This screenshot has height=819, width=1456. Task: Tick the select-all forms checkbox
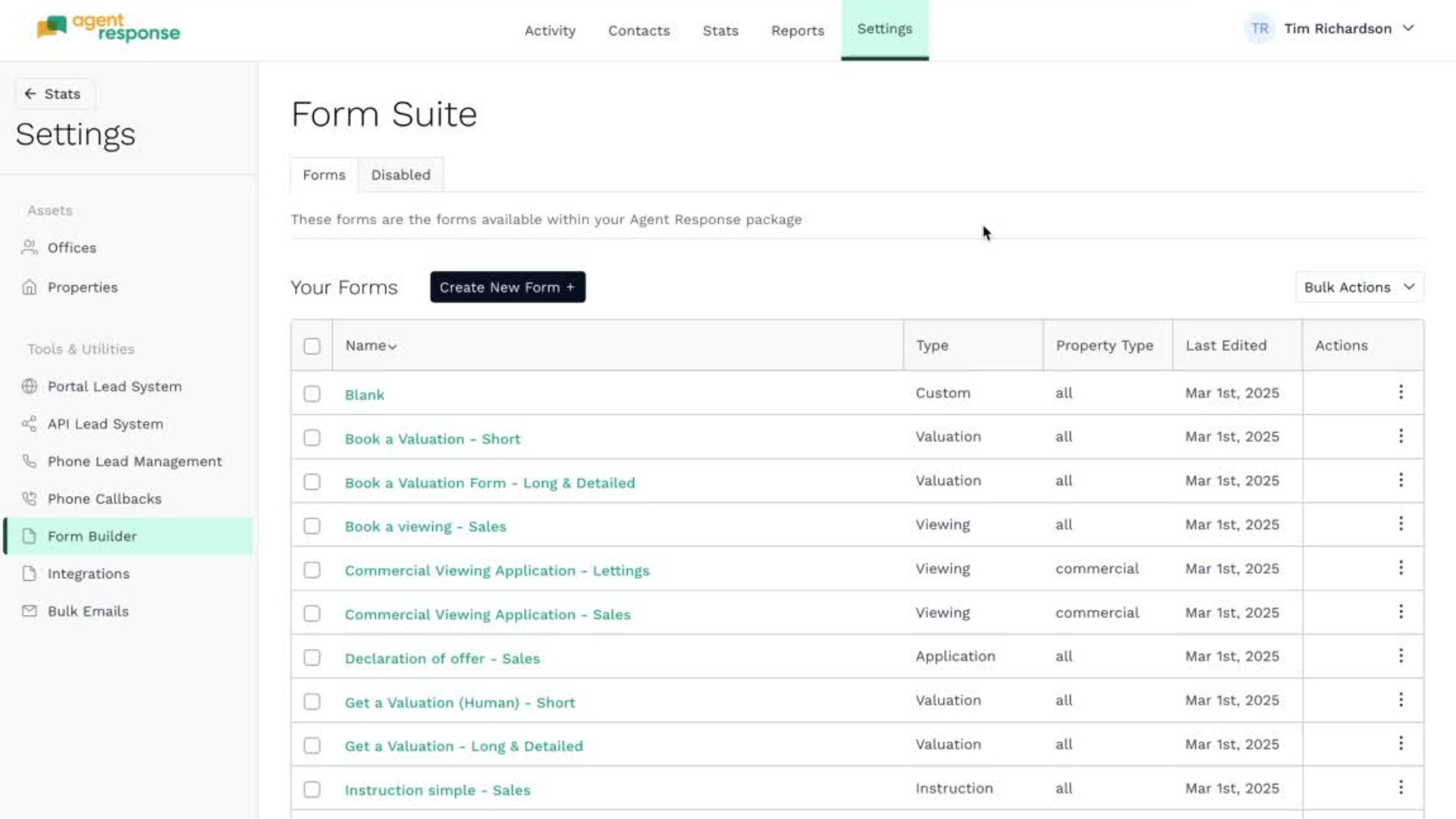click(312, 346)
